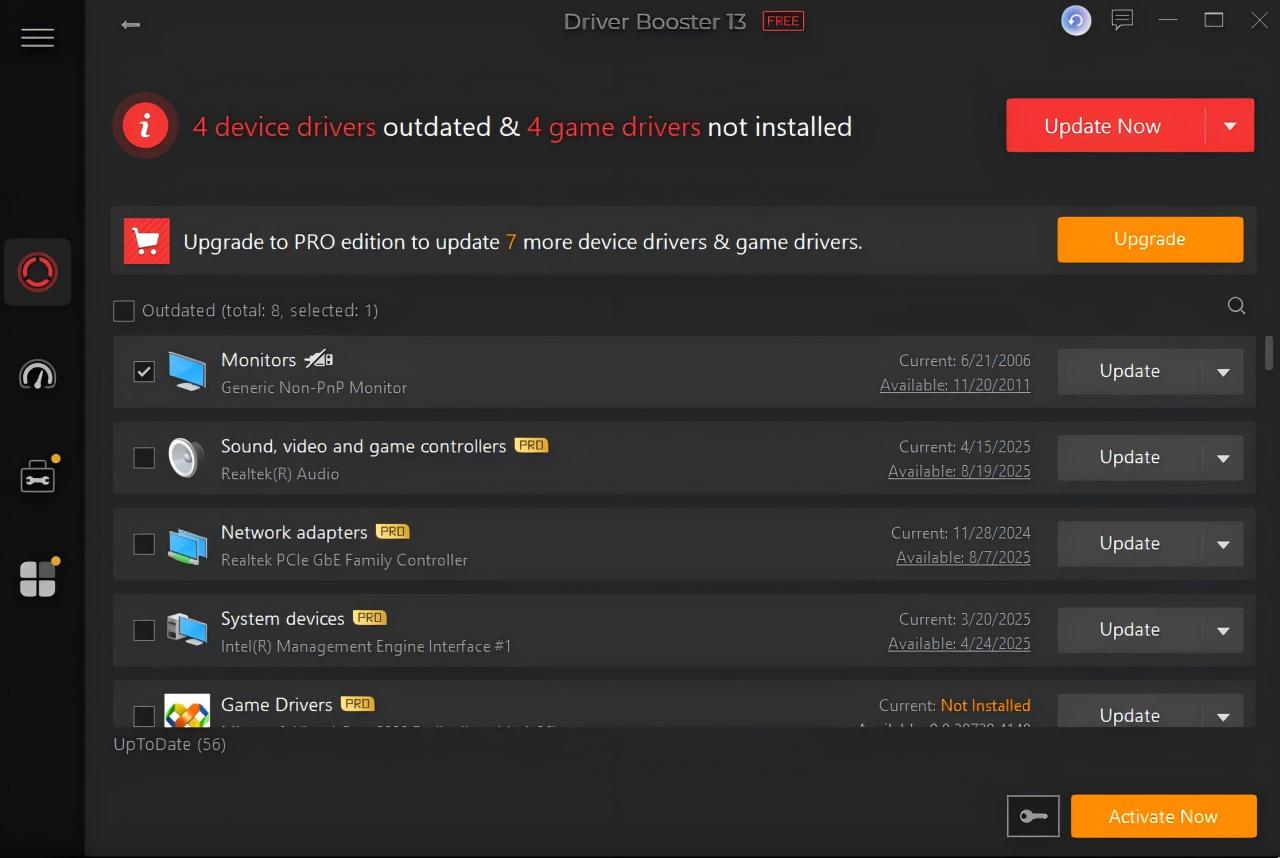The image size is (1280, 858).
Task: Open the System devices Update dropdown arrow
Action: [1223, 630]
